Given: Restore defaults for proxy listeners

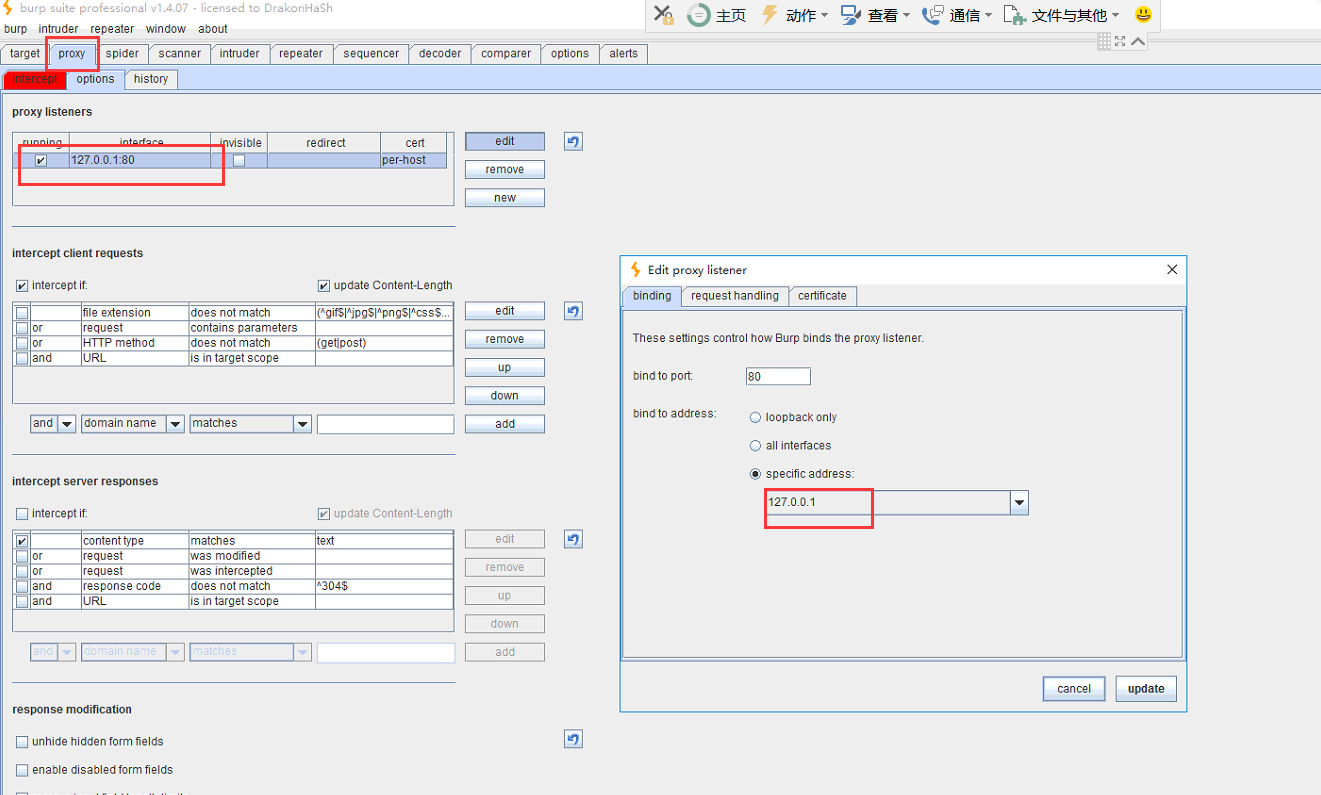Looking at the screenshot, I should [573, 141].
